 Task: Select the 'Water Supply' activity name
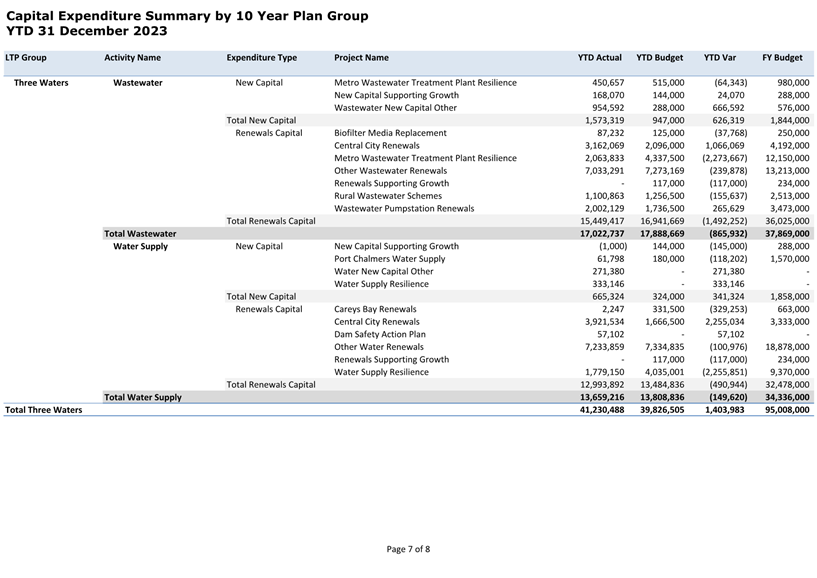click(x=140, y=247)
